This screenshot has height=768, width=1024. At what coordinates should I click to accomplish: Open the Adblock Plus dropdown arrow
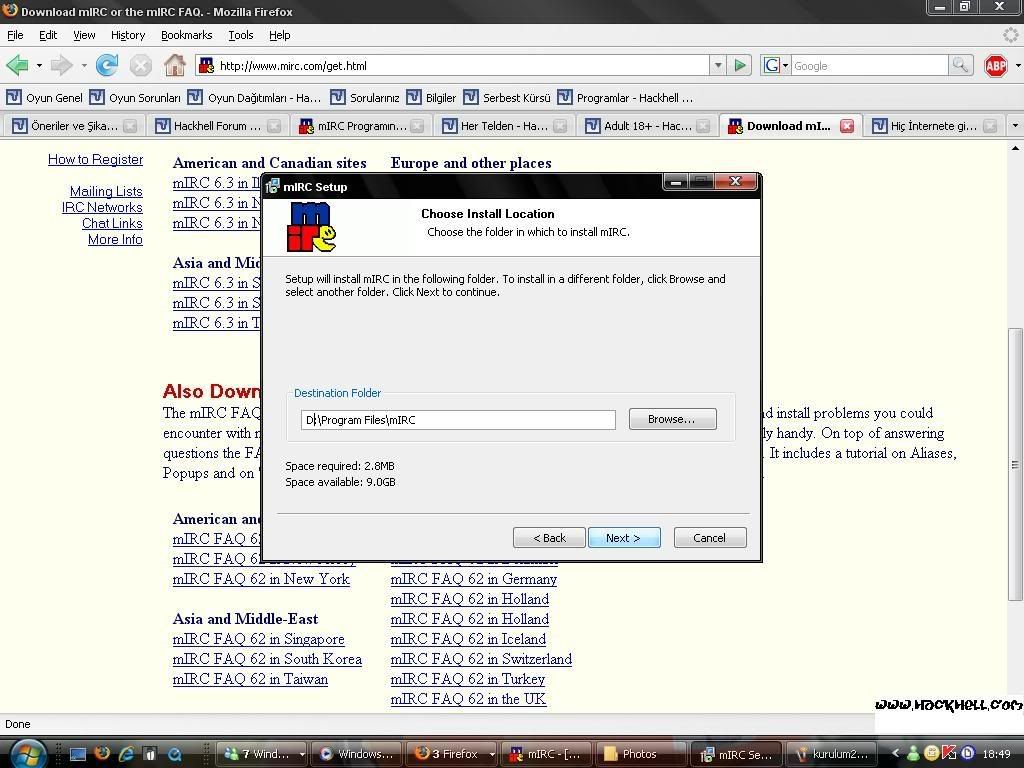coord(1017,65)
